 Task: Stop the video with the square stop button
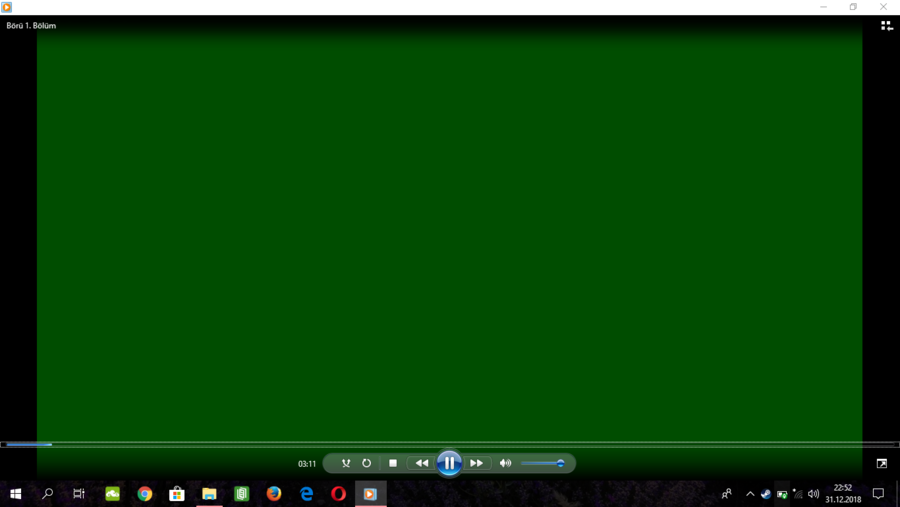[393, 463]
